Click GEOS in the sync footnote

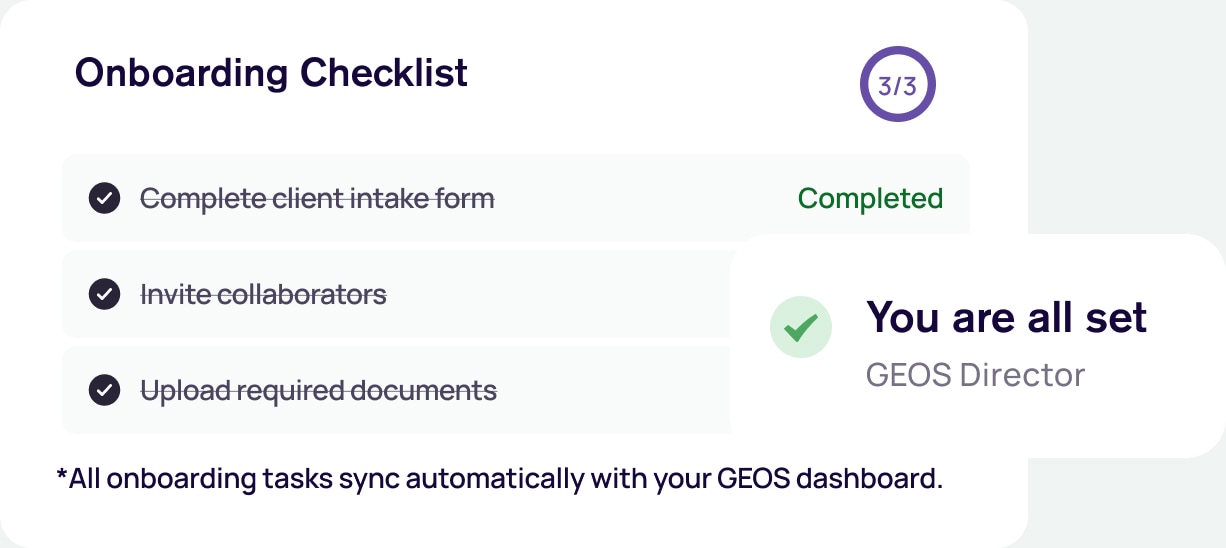coord(746,479)
